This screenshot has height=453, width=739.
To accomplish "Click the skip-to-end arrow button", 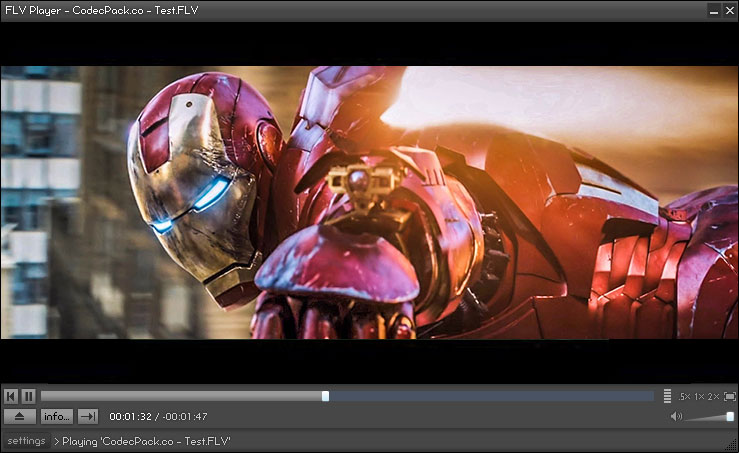I will 88,416.
